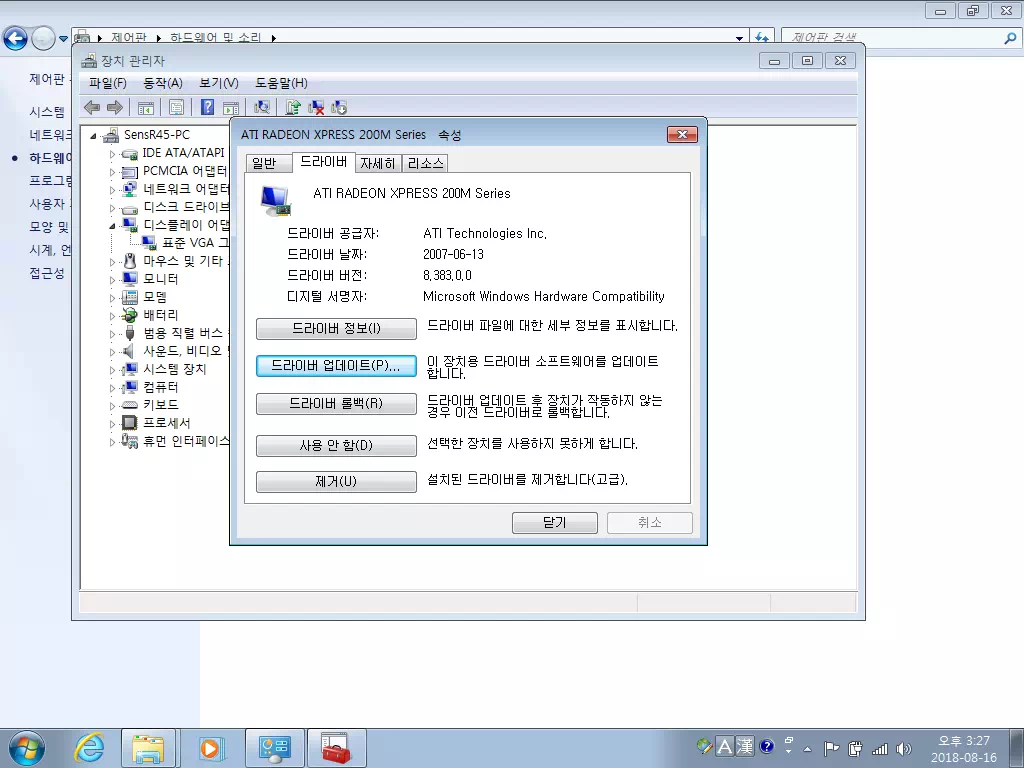
Task: Click the red toolbox taskbar button
Action: [337, 748]
